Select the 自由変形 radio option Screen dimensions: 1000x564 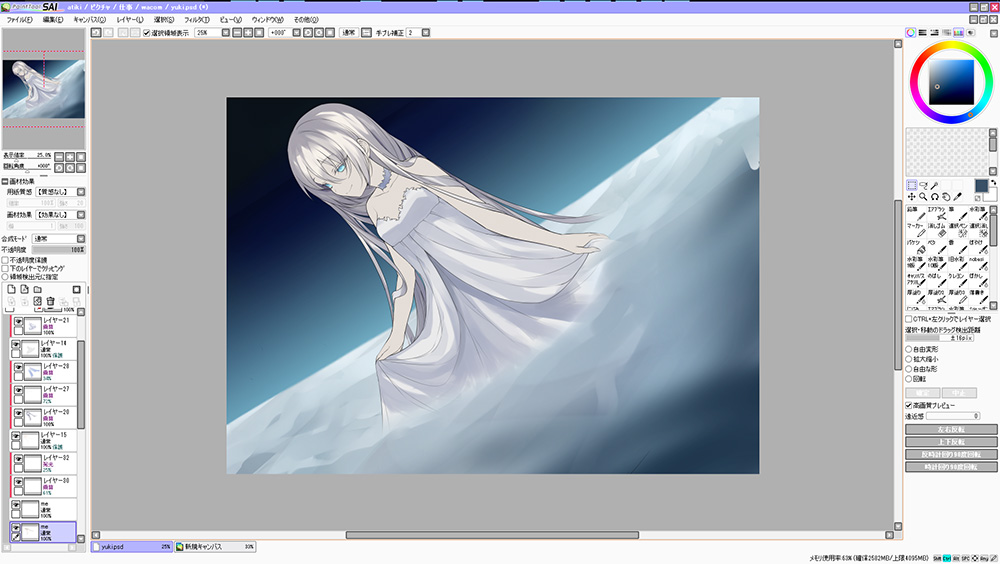[x=909, y=350]
